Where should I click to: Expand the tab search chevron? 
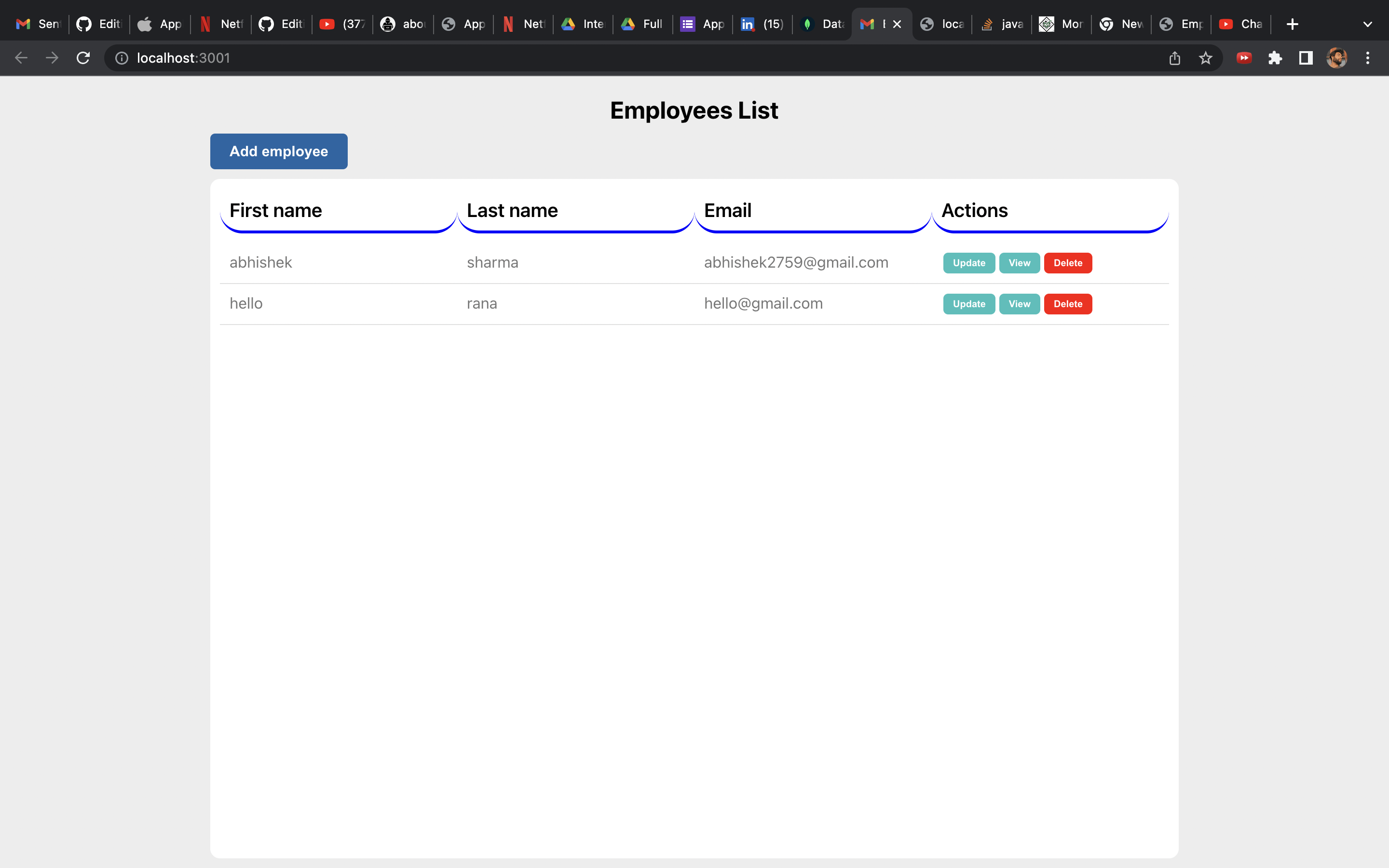click(x=1368, y=24)
